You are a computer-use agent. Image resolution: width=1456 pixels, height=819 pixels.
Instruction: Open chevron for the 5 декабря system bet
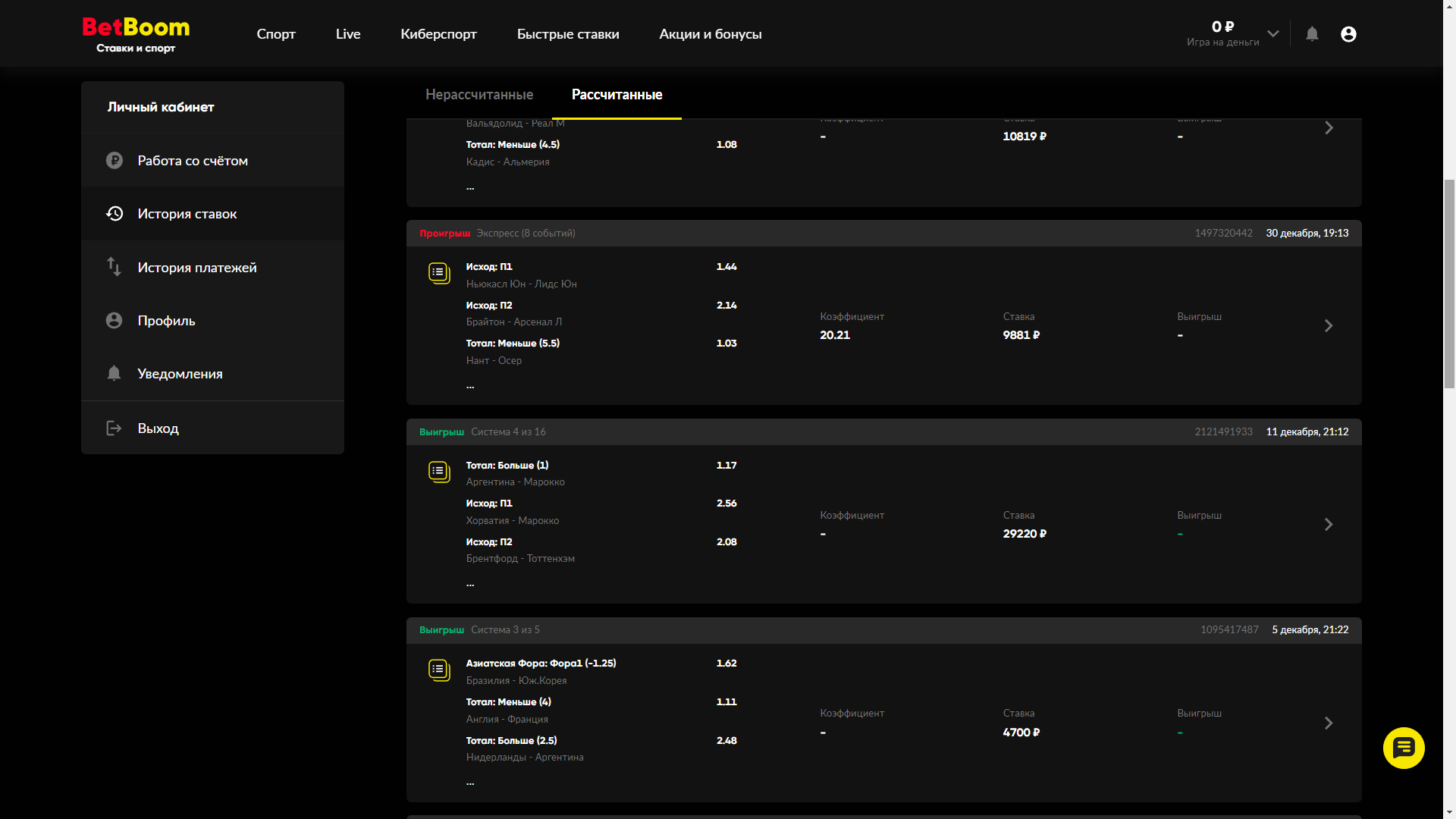pyautogui.click(x=1329, y=723)
